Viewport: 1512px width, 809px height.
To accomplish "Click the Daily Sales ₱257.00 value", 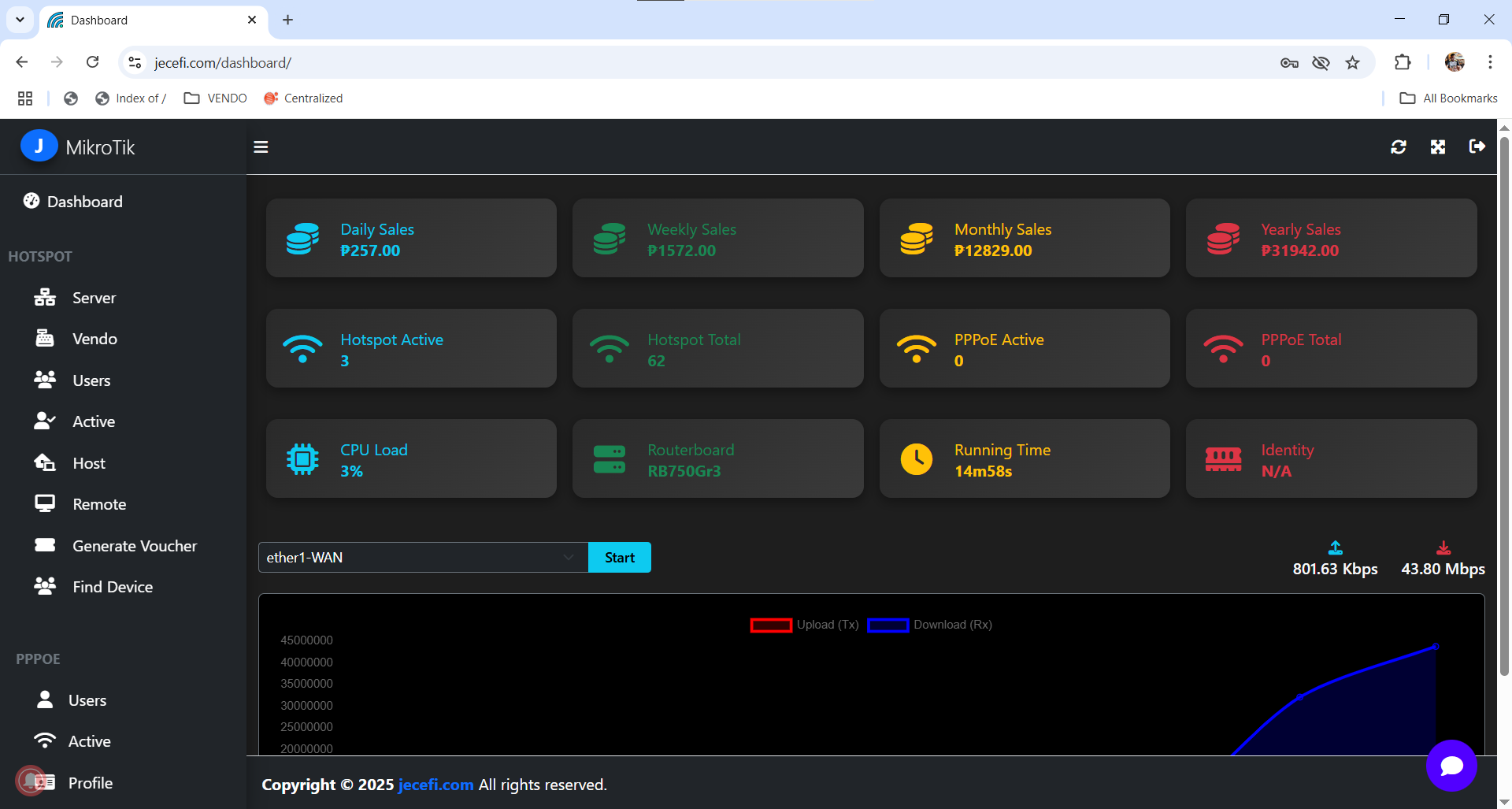I will [370, 250].
